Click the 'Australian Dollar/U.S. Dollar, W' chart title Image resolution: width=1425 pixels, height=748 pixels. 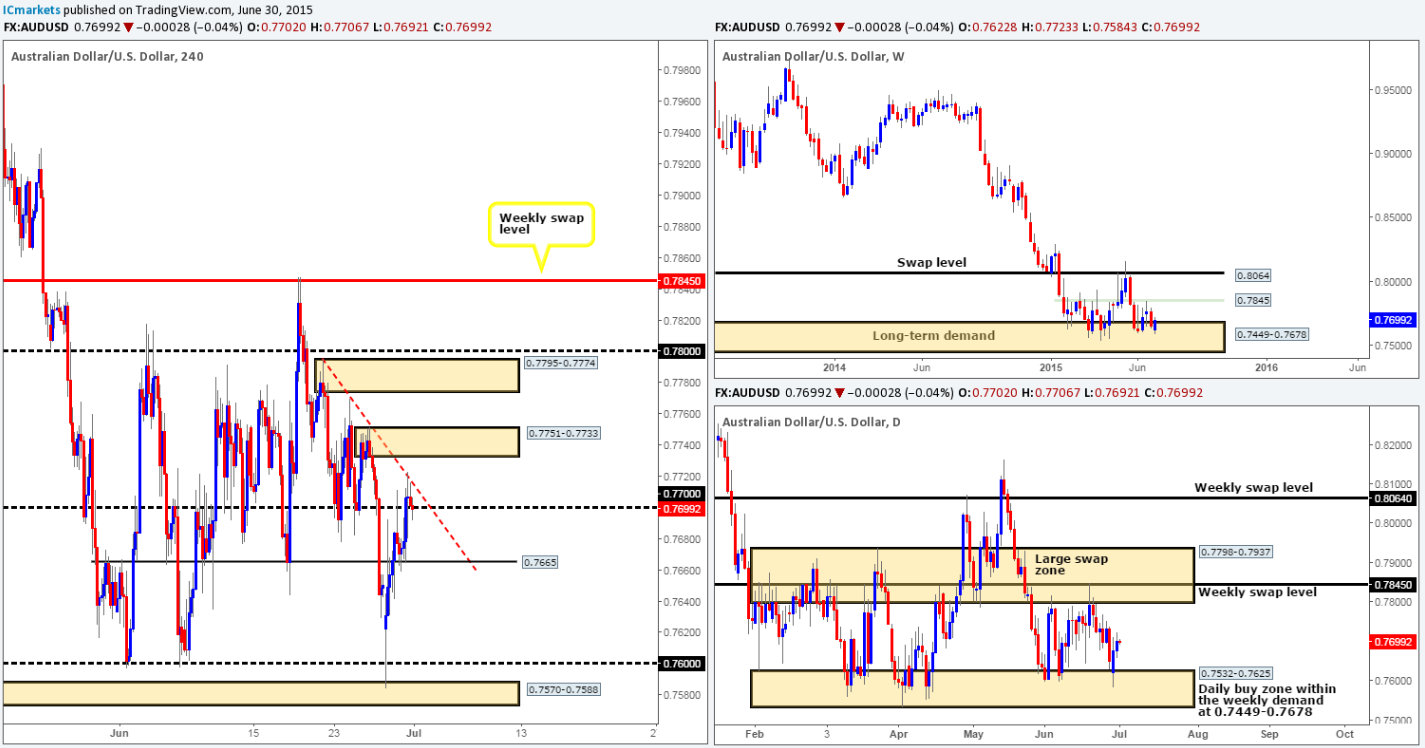tap(814, 55)
